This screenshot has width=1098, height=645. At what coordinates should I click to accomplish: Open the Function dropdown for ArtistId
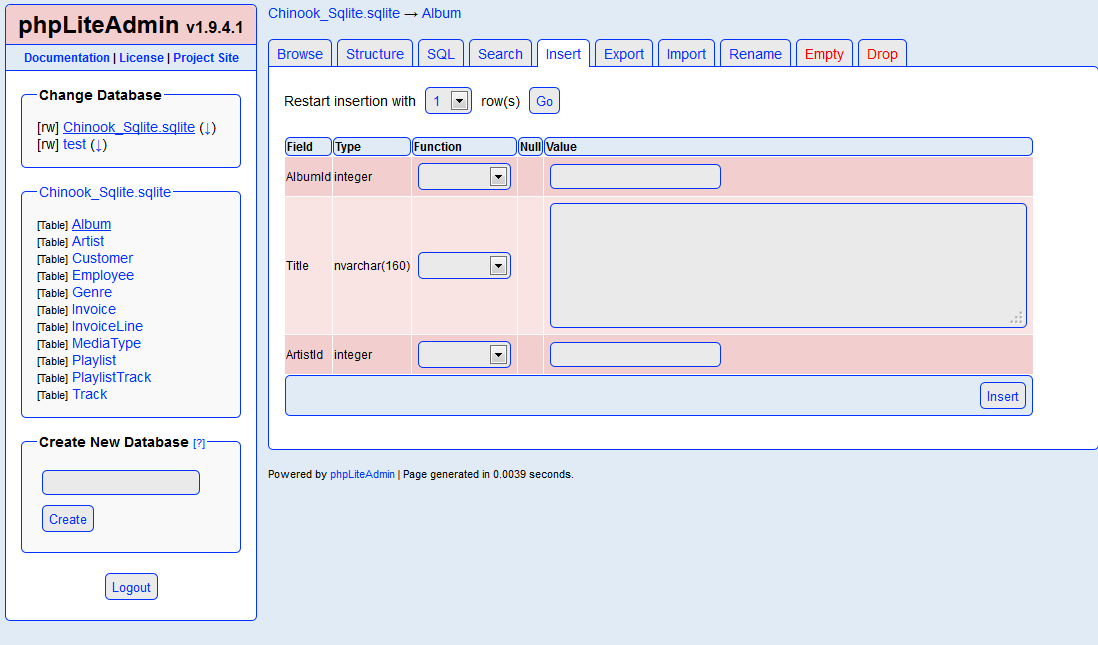pos(464,354)
